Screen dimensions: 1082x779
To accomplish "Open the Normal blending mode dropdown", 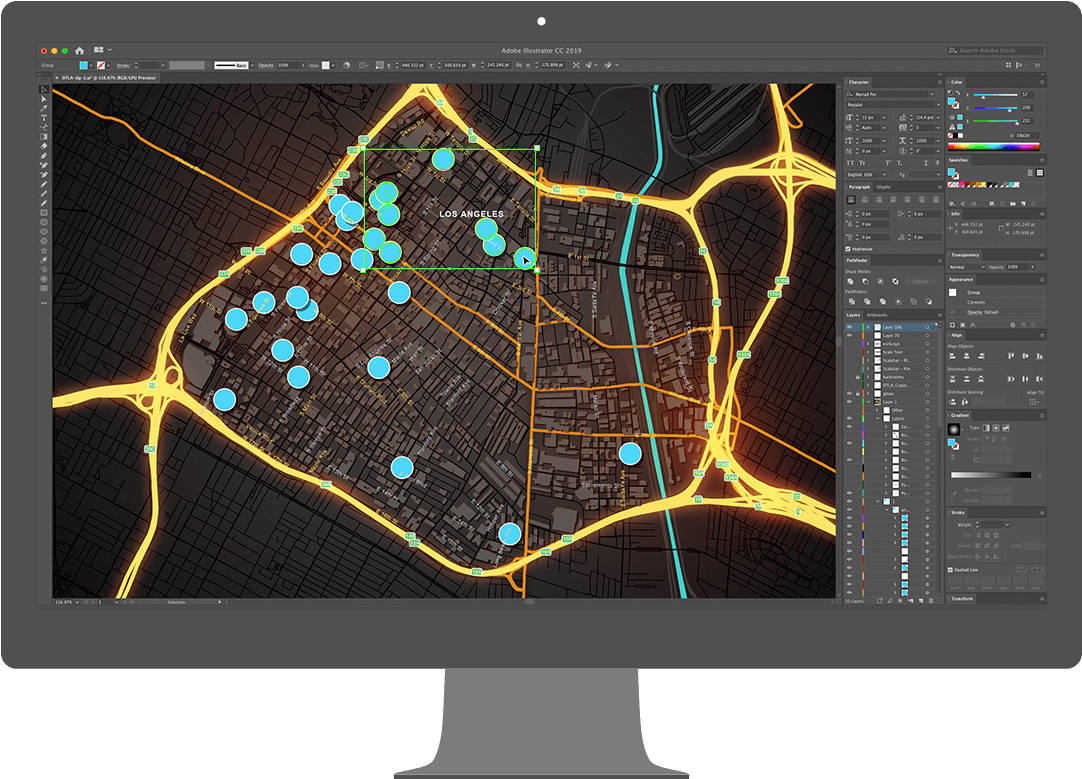I will tap(967, 267).
